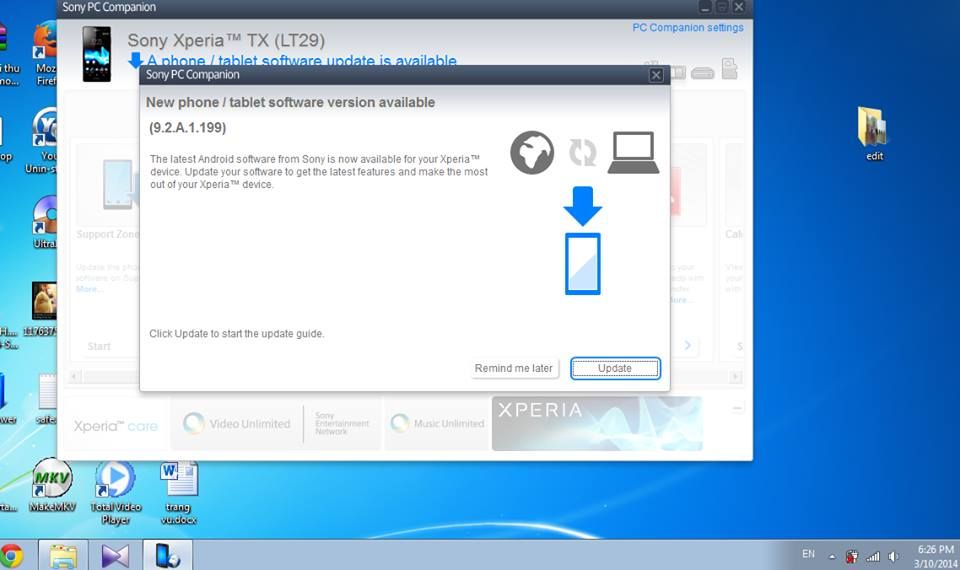Minimize the Sony PC Companion window
The image size is (960, 570).
tap(705, 7)
